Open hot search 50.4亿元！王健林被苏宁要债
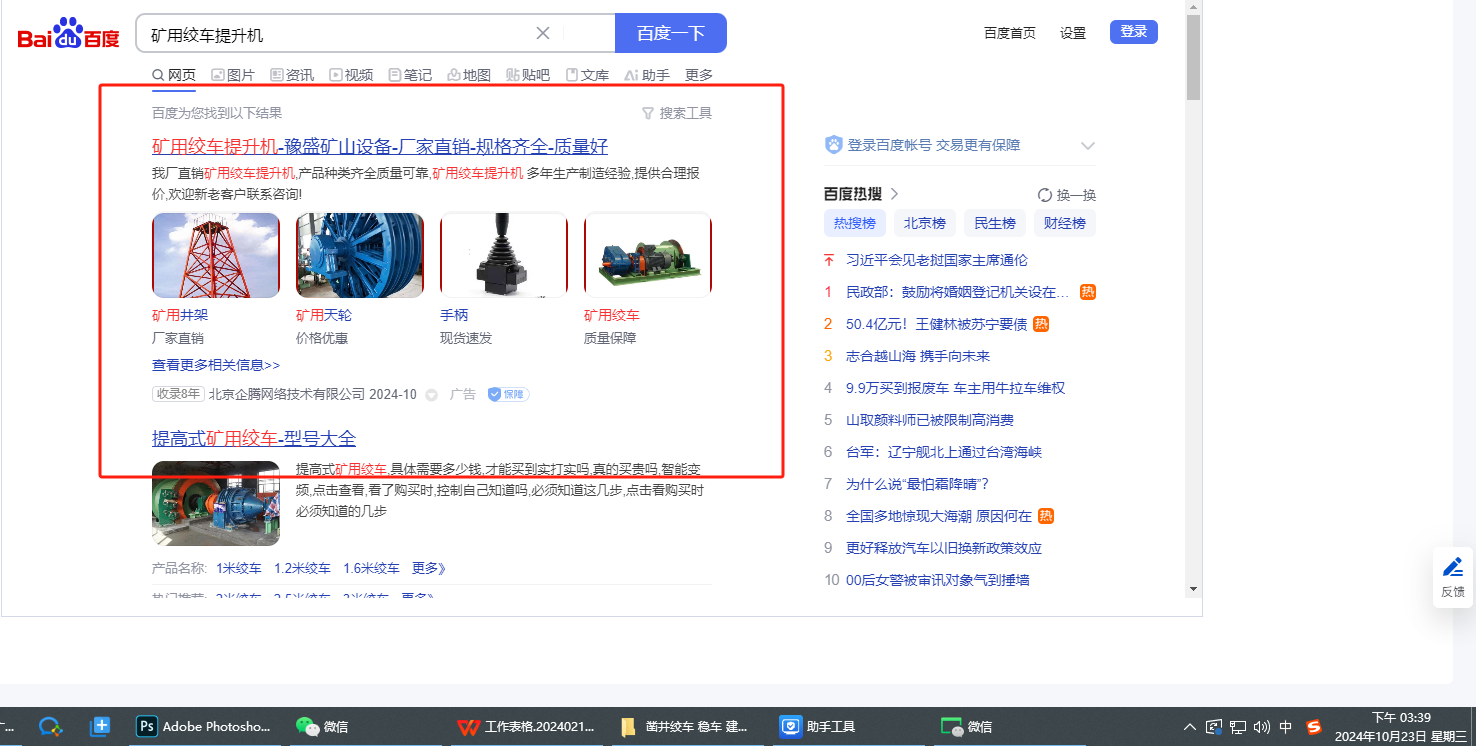 tap(937, 324)
